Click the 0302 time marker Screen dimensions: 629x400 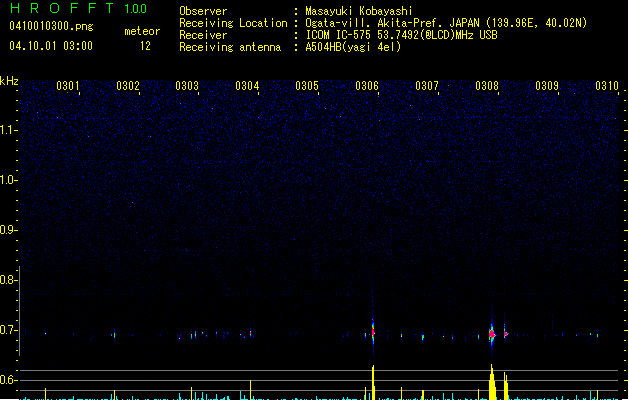[128, 85]
